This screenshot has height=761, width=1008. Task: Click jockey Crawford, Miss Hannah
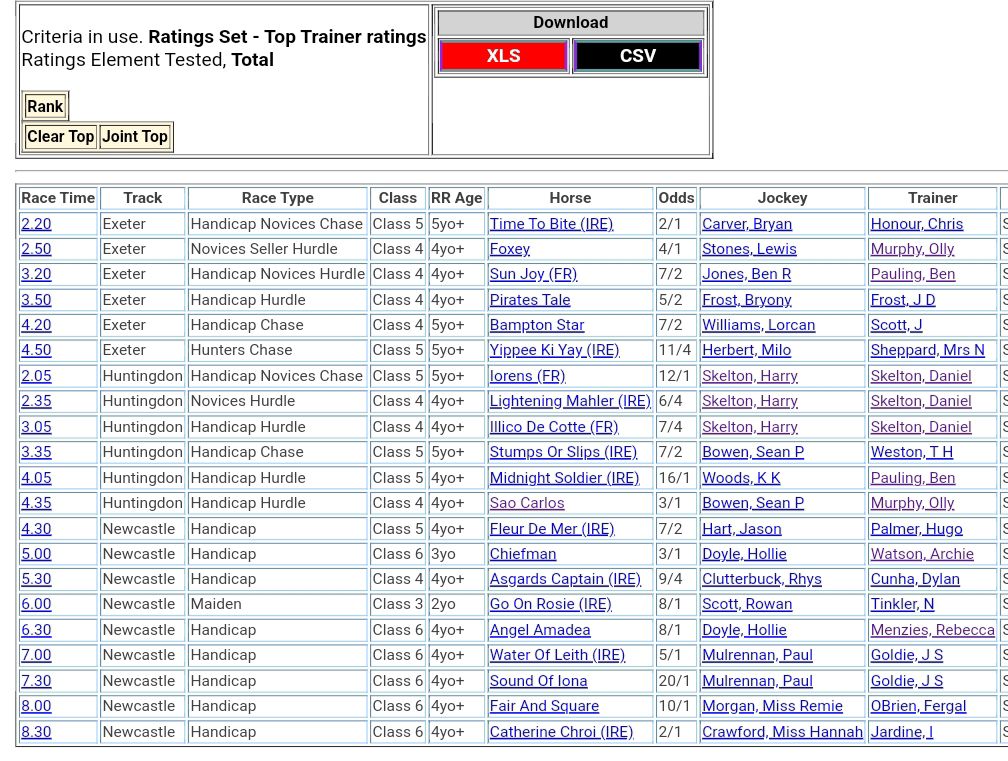[x=782, y=732]
